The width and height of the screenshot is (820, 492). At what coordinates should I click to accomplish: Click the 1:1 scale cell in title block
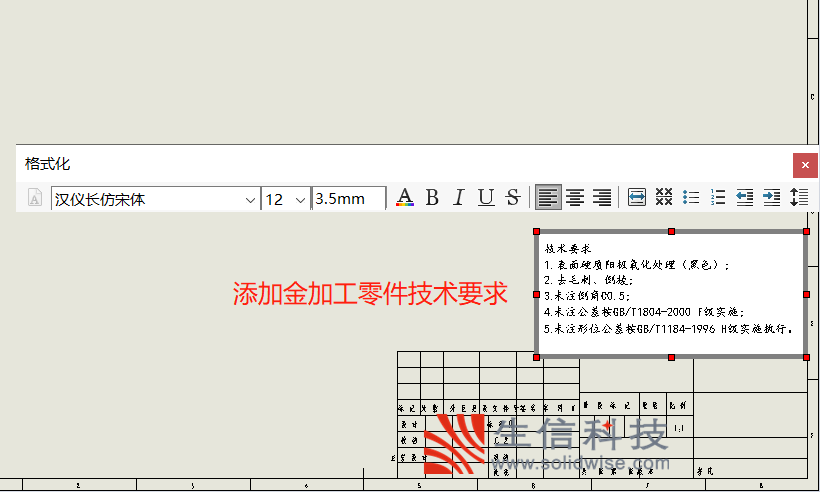point(679,429)
